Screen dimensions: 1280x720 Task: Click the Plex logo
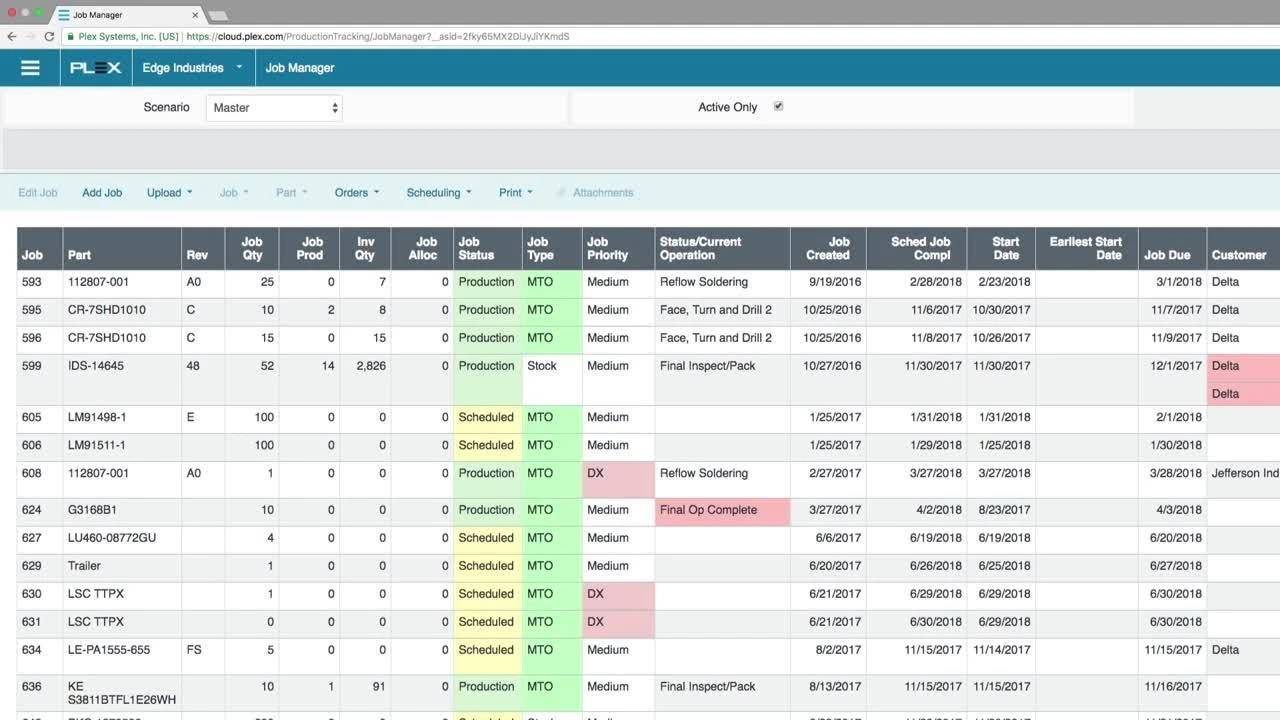96,68
